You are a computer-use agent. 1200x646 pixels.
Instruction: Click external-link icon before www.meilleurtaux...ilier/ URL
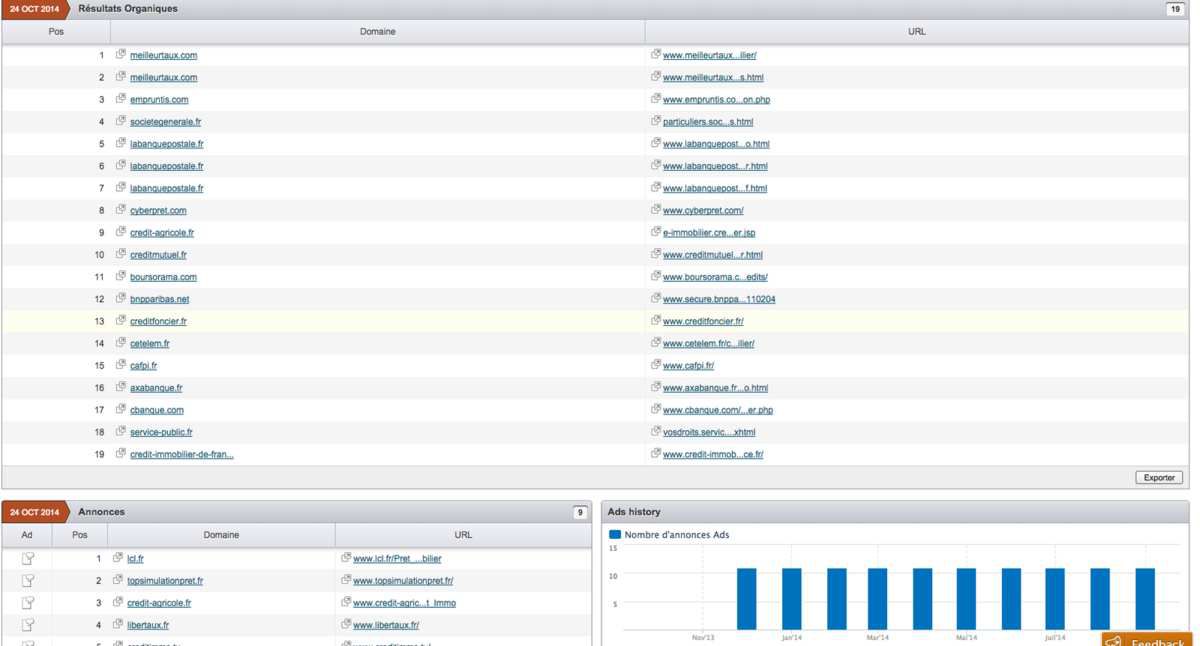coord(656,54)
